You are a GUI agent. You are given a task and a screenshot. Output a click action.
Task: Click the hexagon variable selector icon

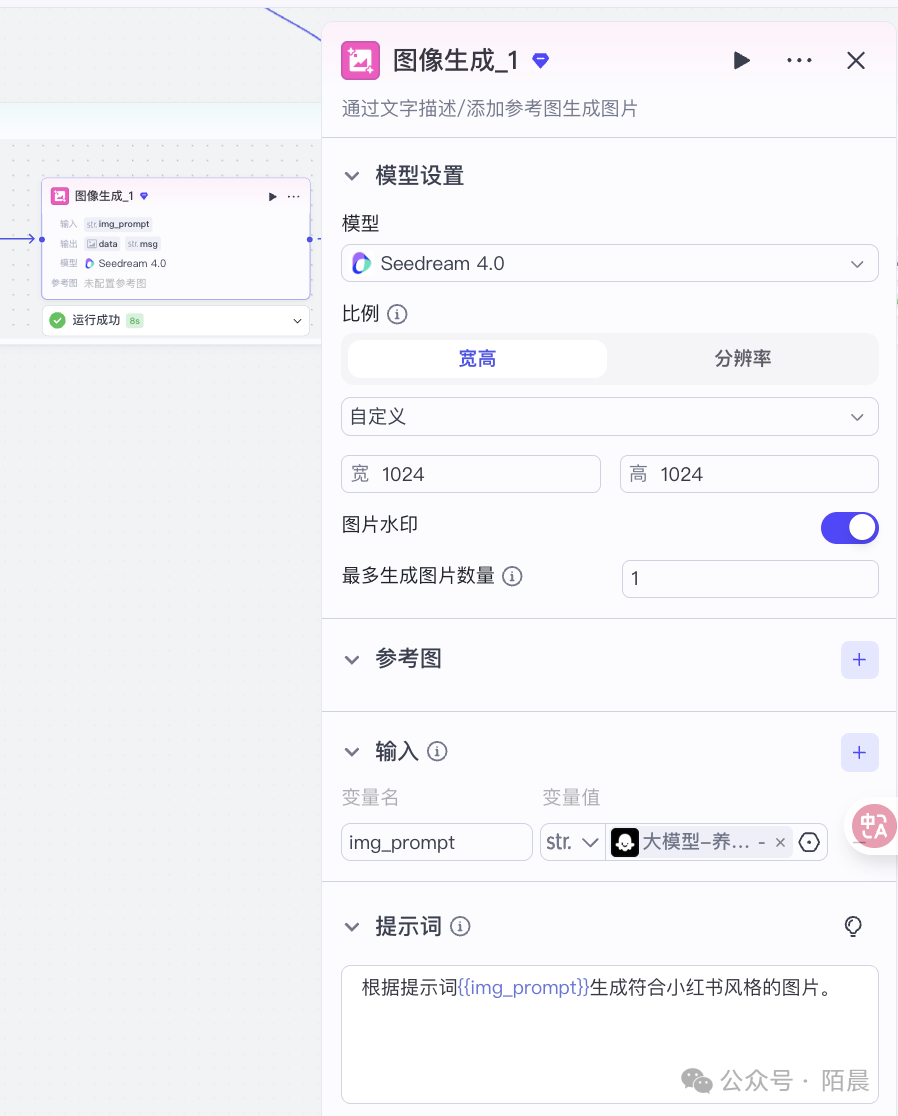click(x=809, y=843)
